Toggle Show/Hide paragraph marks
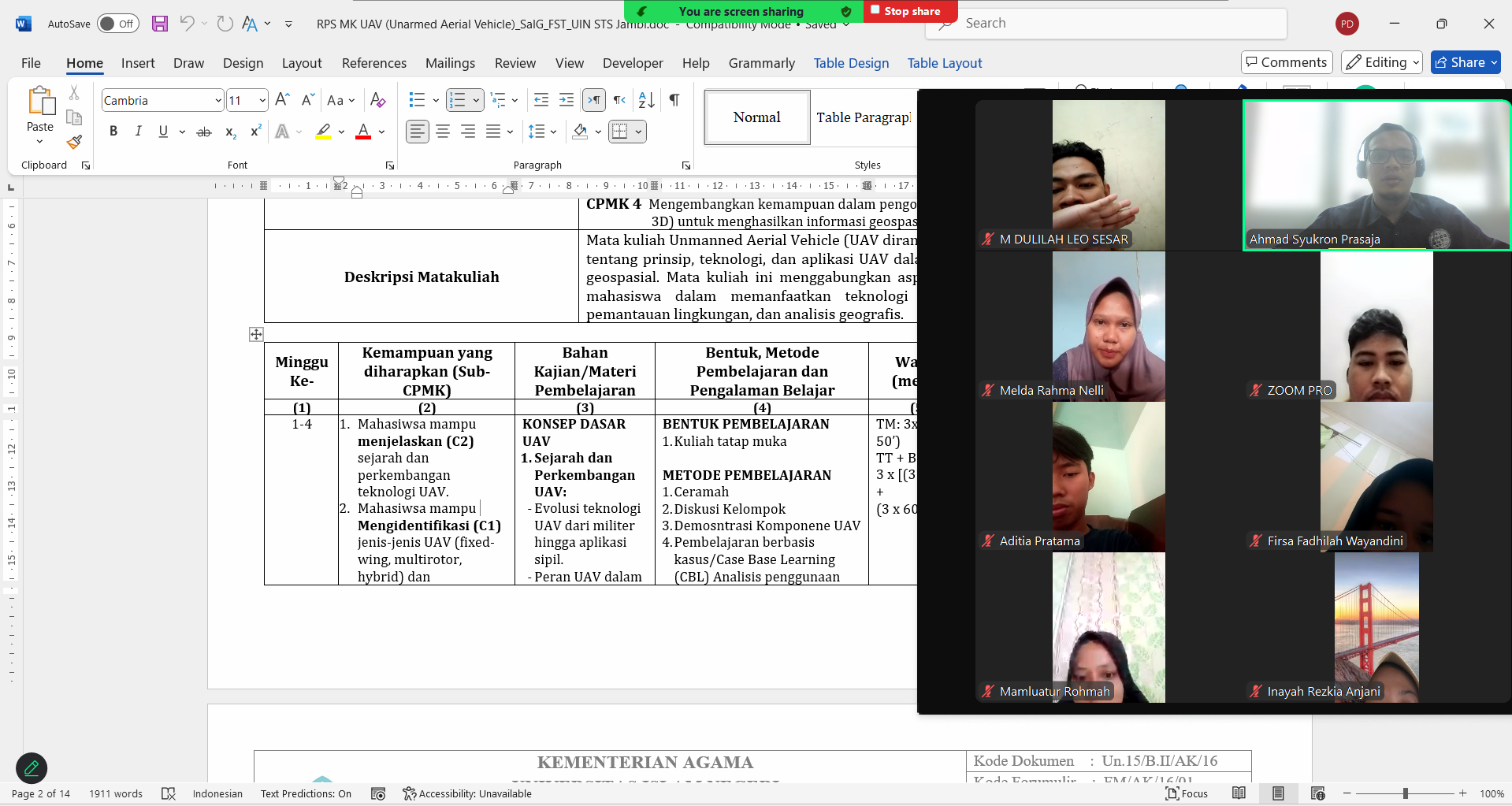The width and height of the screenshot is (1512, 806). click(674, 100)
